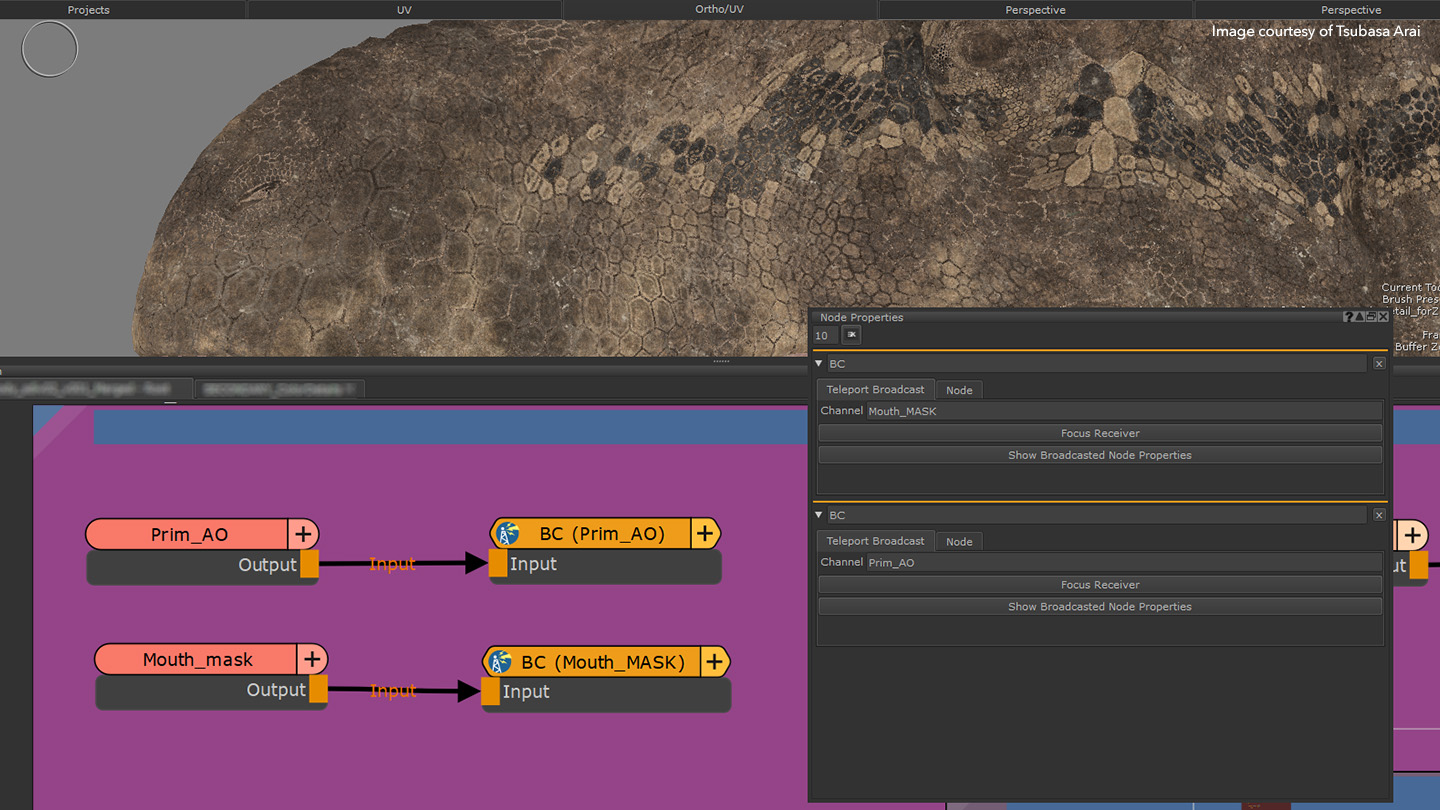Click the clear-all icon beside the 10 field

pyautogui.click(x=851, y=335)
